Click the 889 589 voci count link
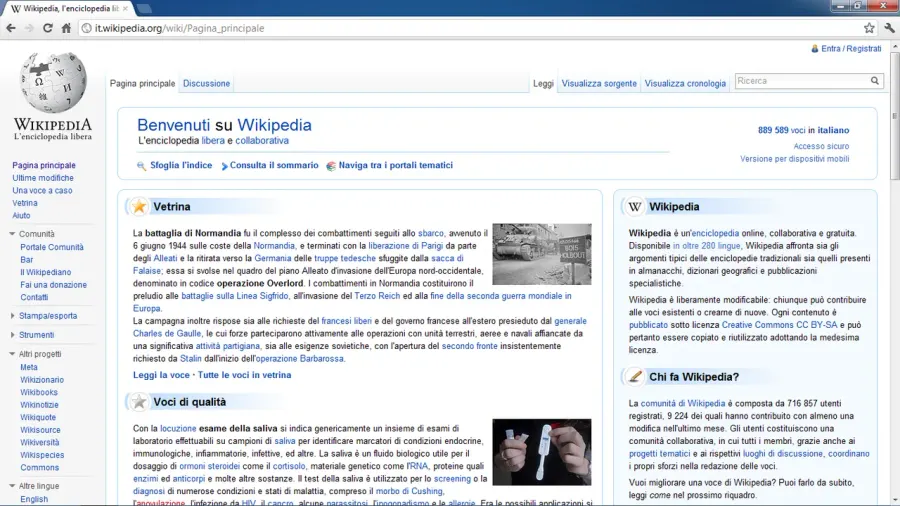Screen dimensions: 900x506 click(x=781, y=130)
